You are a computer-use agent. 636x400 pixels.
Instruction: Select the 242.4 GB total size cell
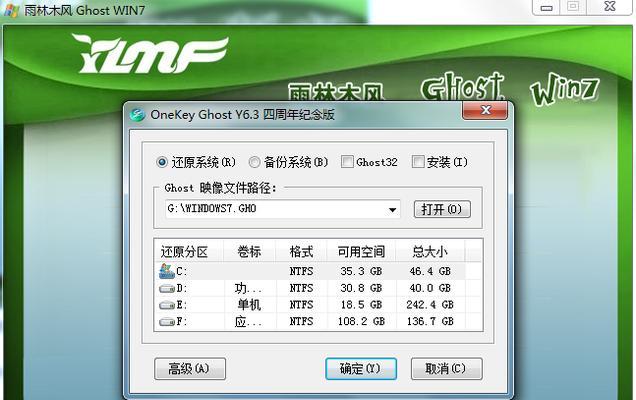point(430,305)
